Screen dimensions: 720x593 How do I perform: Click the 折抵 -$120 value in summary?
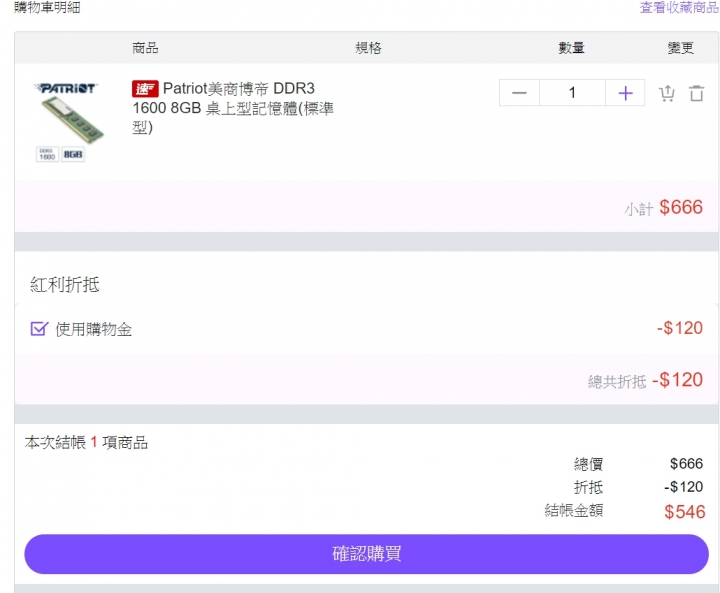683,486
